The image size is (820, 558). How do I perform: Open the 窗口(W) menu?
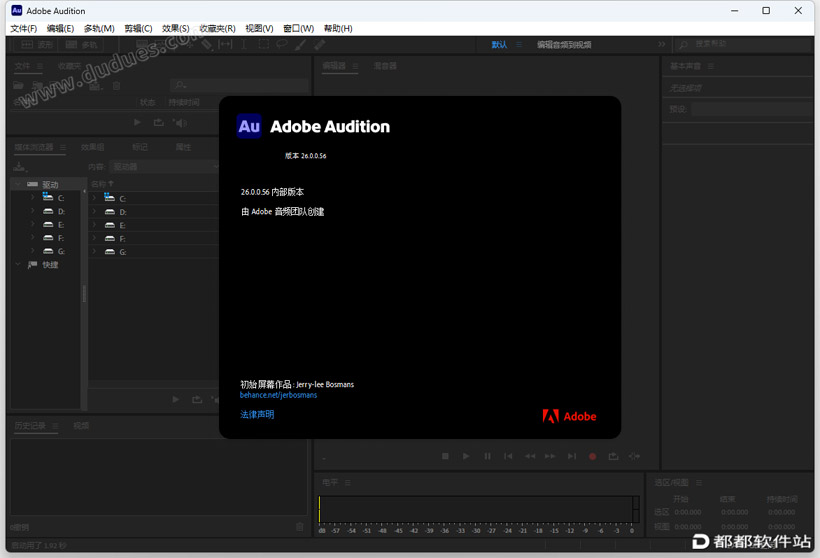299,28
